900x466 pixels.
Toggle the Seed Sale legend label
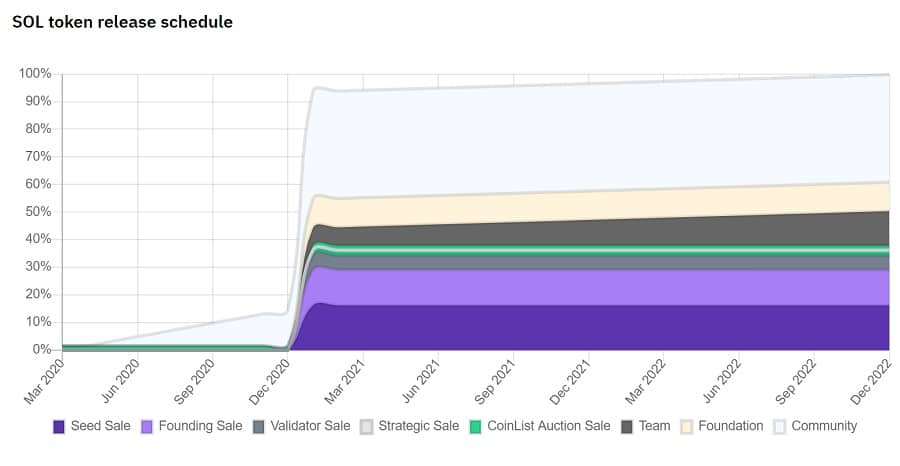(x=101, y=426)
